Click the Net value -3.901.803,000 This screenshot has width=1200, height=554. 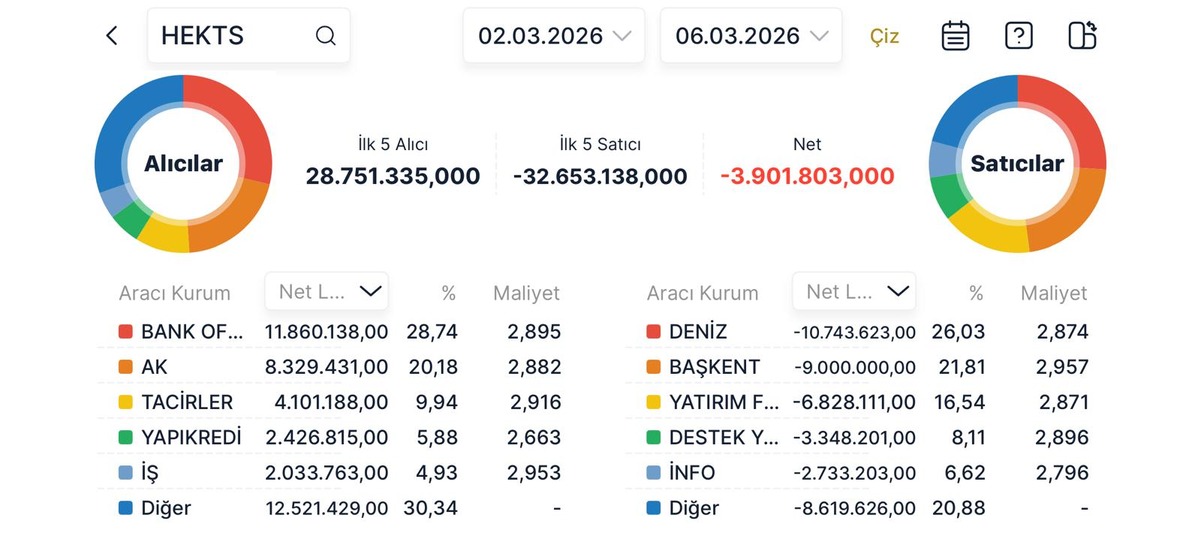pyautogui.click(x=807, y=177)
